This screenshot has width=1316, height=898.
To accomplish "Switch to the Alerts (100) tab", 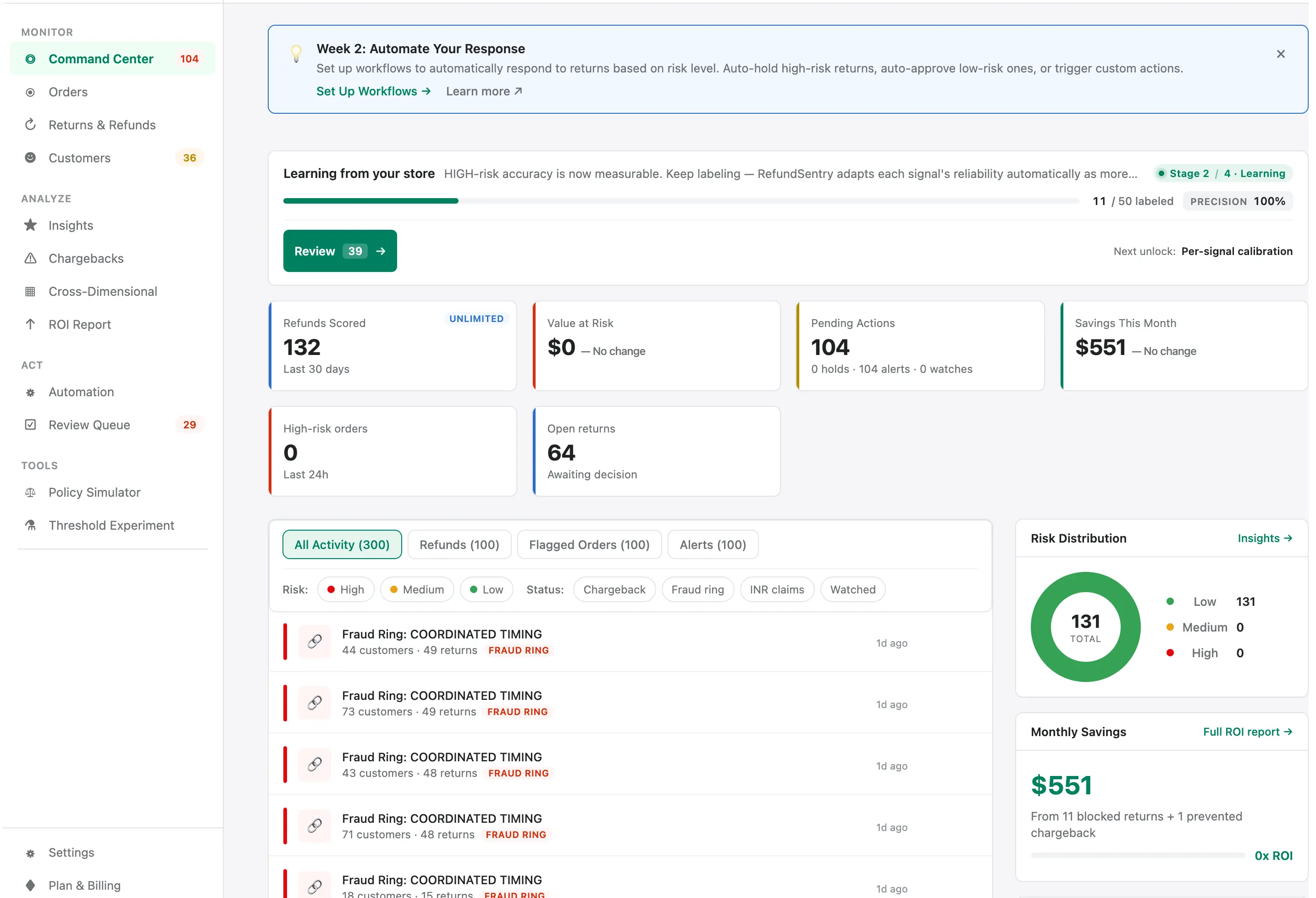I will (x=713, y=545).
